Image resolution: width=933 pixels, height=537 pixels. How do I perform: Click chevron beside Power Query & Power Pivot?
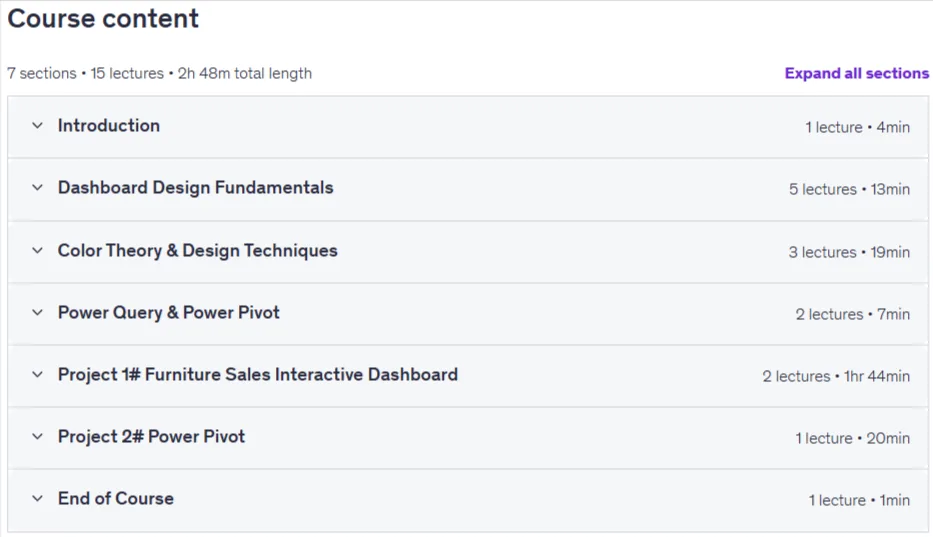(37, 313)
